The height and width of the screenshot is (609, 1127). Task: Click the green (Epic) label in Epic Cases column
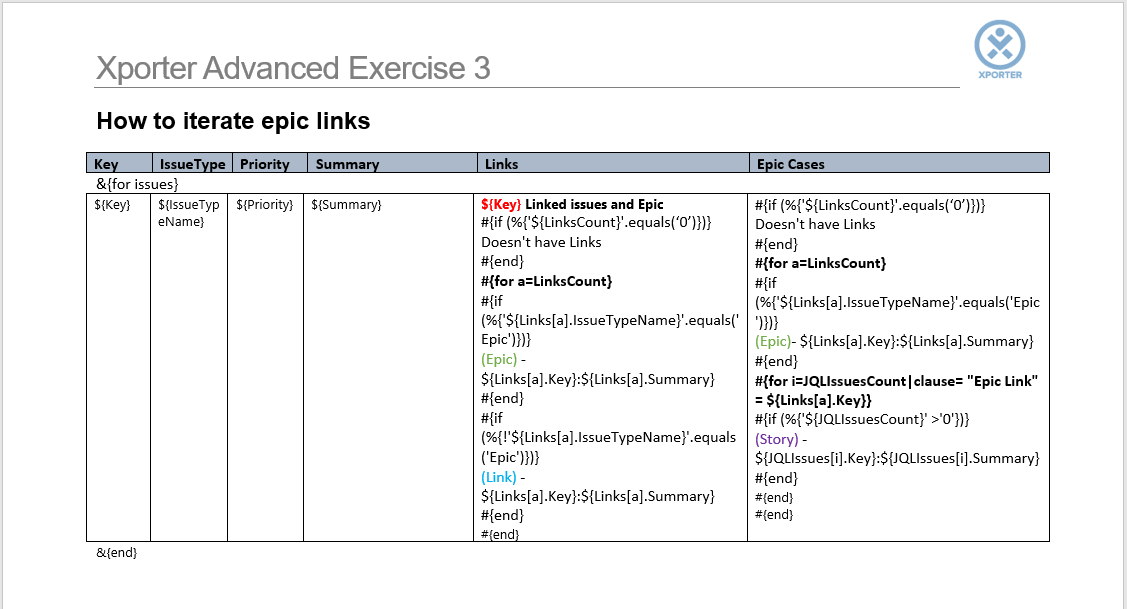pos(772,341)
